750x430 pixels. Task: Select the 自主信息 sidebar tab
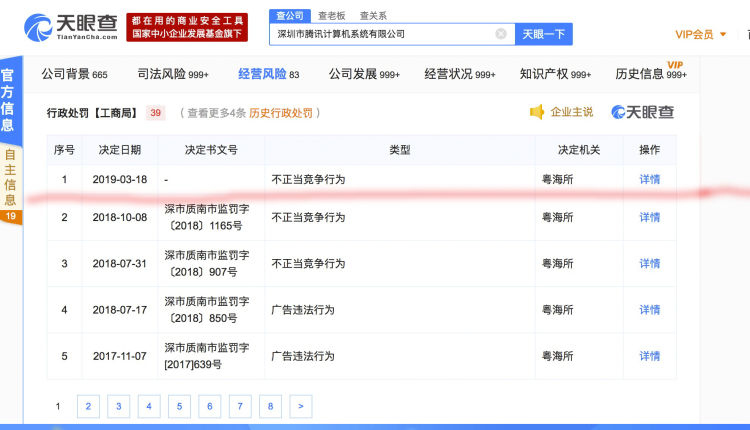[x=10, y=178]
